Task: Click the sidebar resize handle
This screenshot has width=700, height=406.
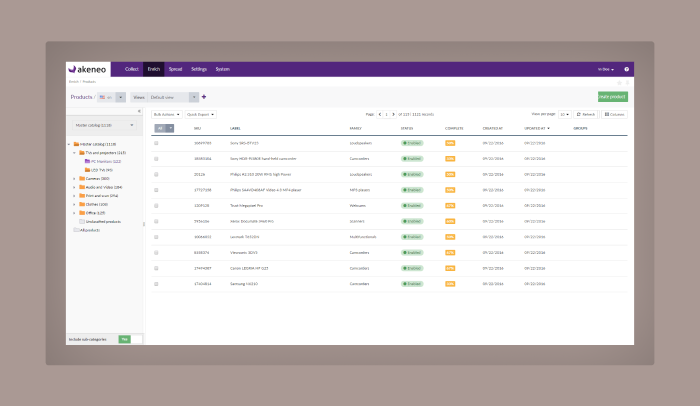Action: coord(144,224)
